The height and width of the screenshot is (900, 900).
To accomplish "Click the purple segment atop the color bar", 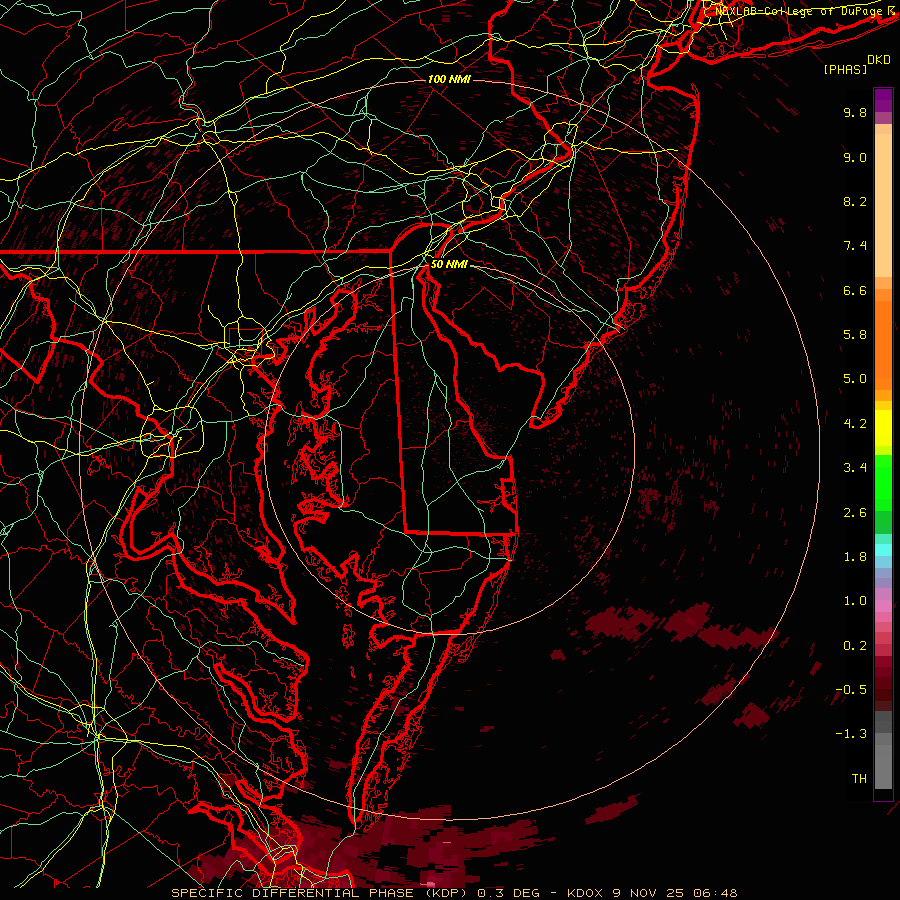I will [883, 100].
